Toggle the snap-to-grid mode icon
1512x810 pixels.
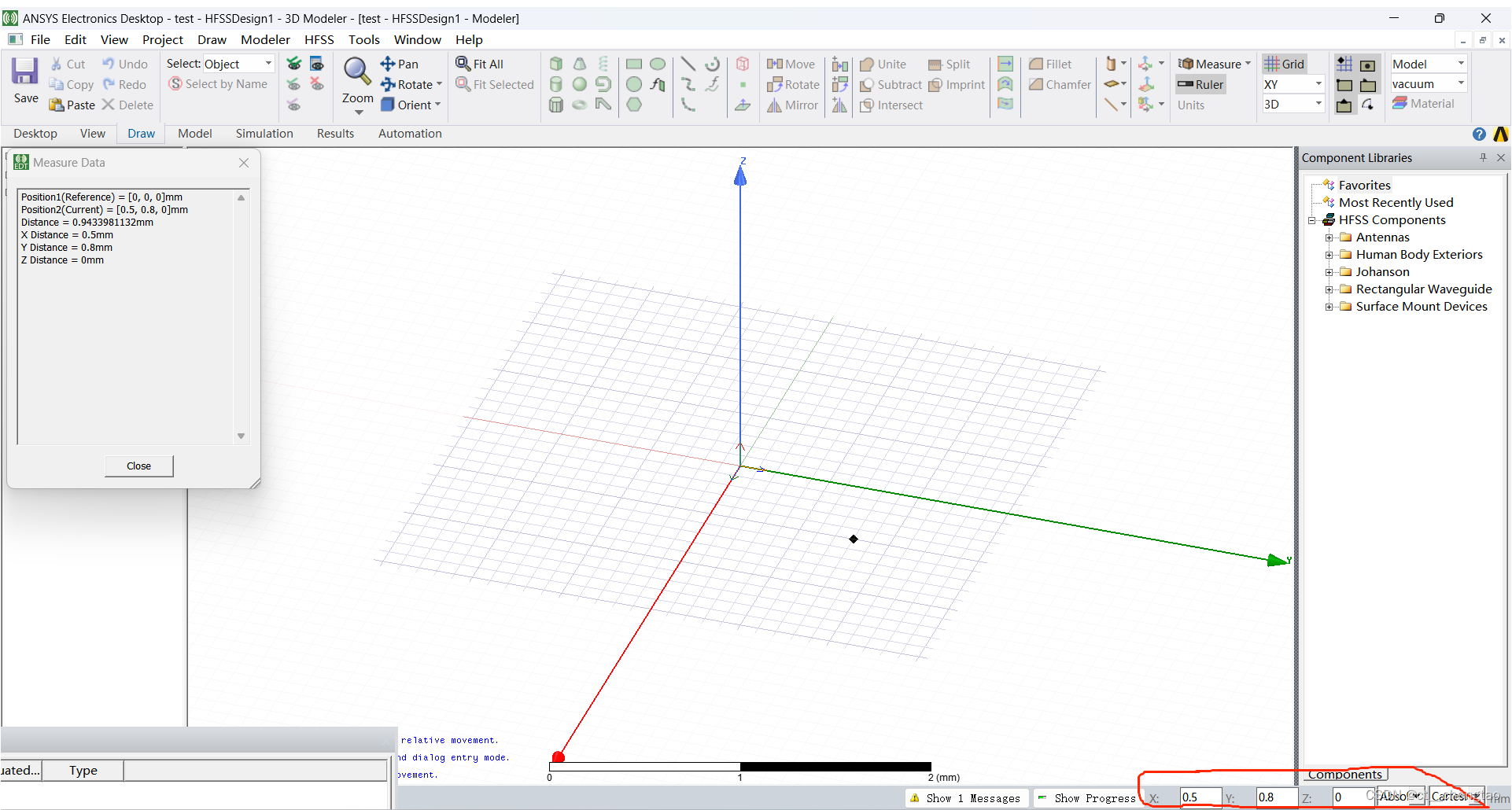point(1344,64)
